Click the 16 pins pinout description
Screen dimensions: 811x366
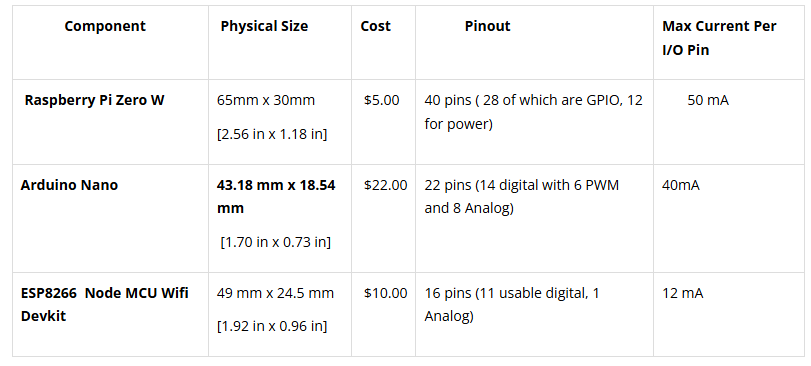[512, 304]
